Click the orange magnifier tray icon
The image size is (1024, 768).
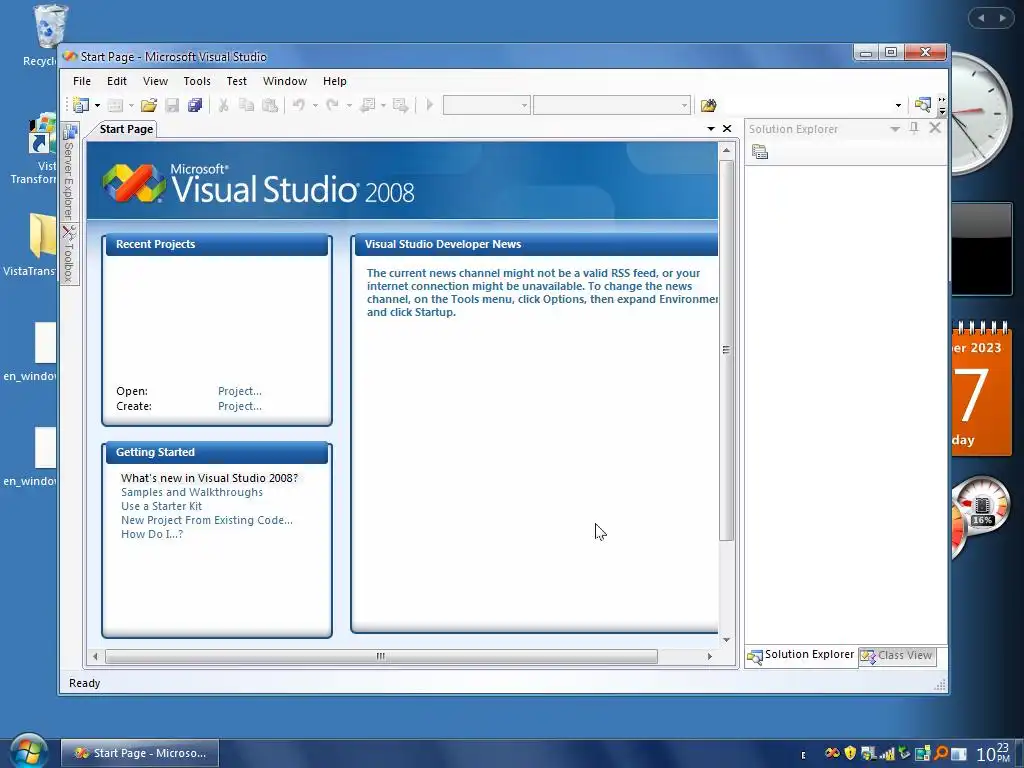[x=941, y=753]
